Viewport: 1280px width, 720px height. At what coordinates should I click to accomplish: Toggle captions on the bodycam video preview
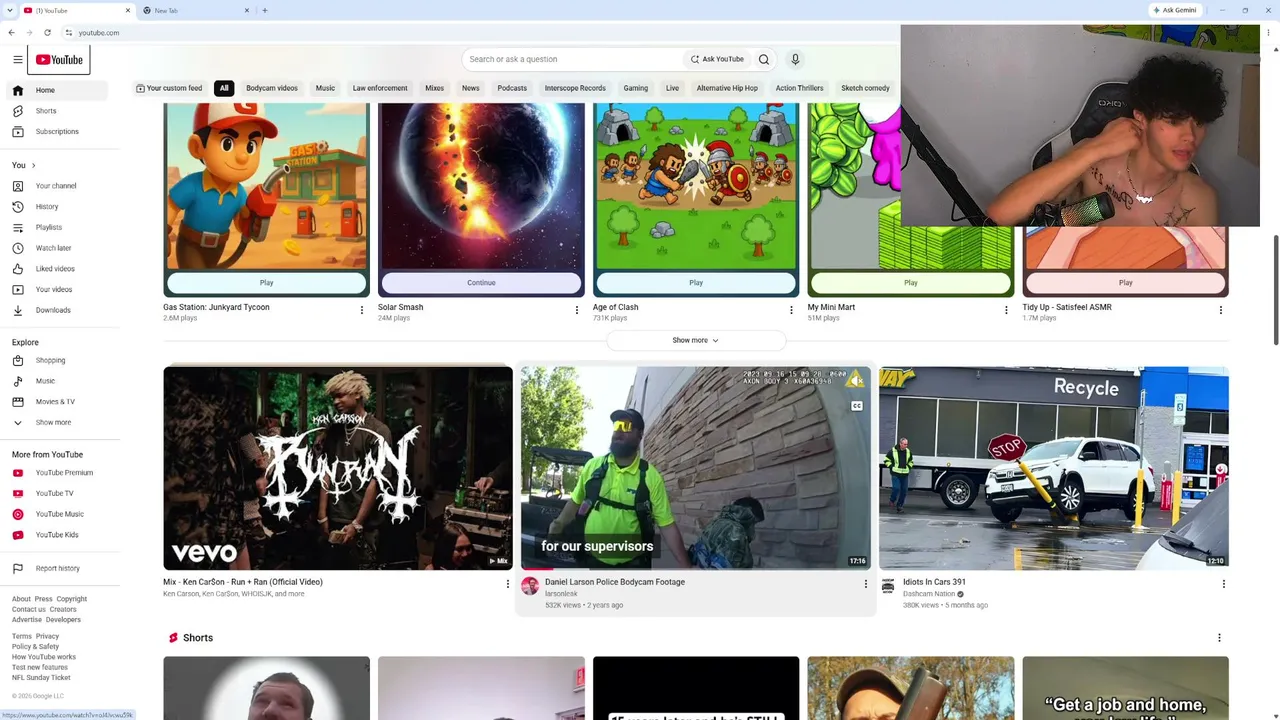point(856,405)
